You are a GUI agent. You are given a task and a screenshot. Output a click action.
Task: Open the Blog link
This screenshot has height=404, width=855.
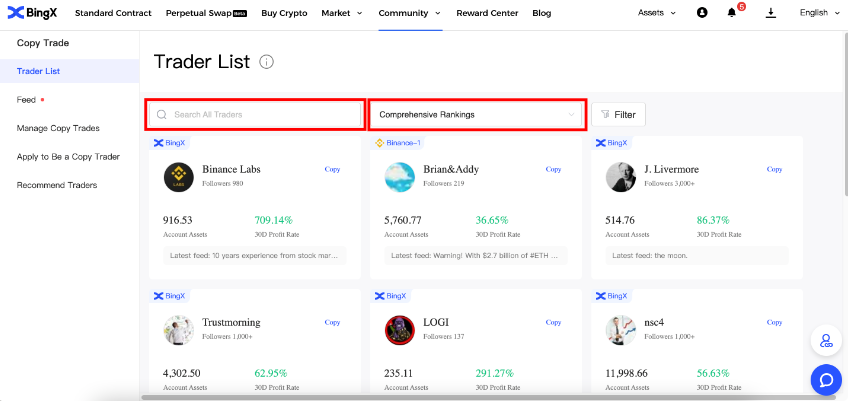(541, 13)
